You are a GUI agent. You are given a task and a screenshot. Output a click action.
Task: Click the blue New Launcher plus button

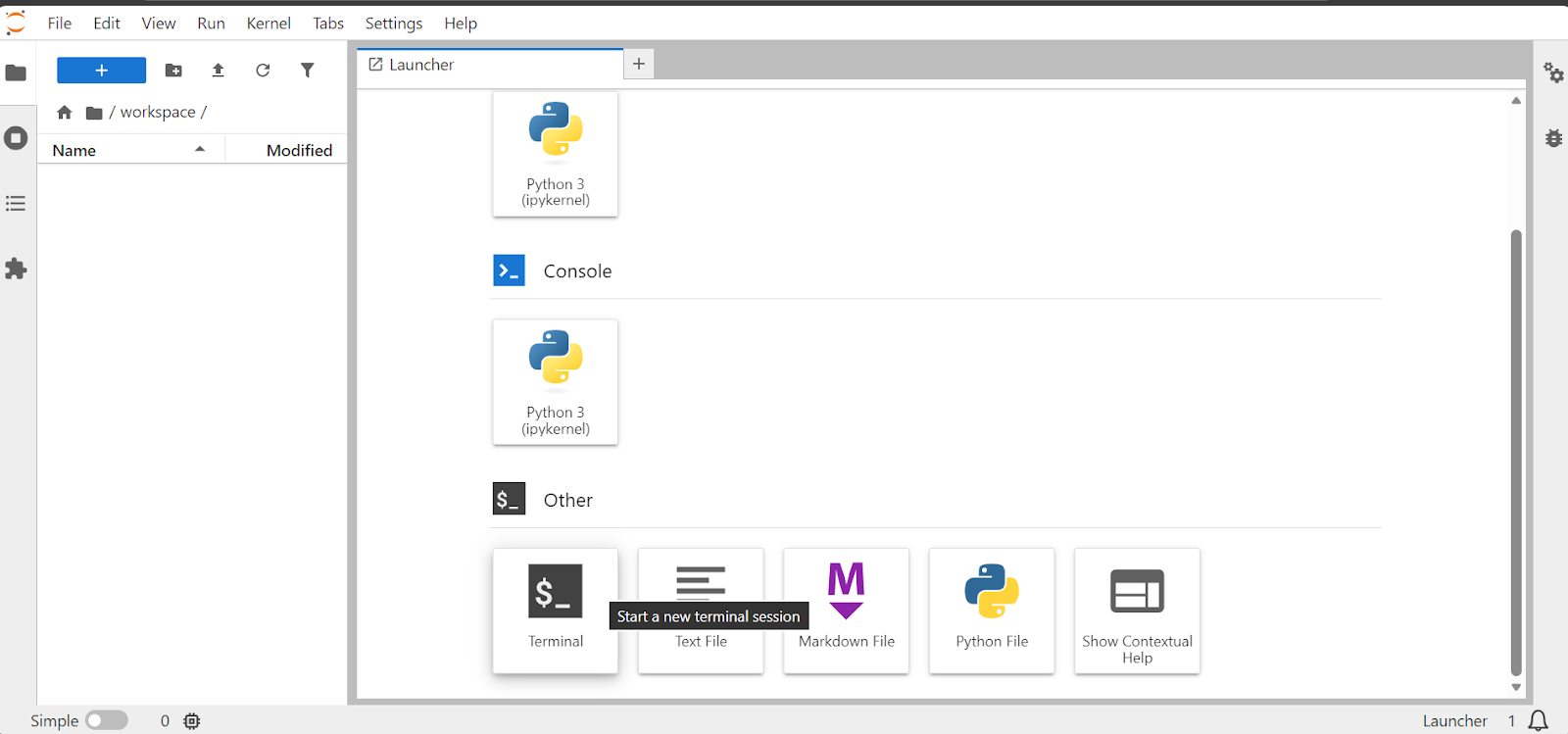(101, 71)
